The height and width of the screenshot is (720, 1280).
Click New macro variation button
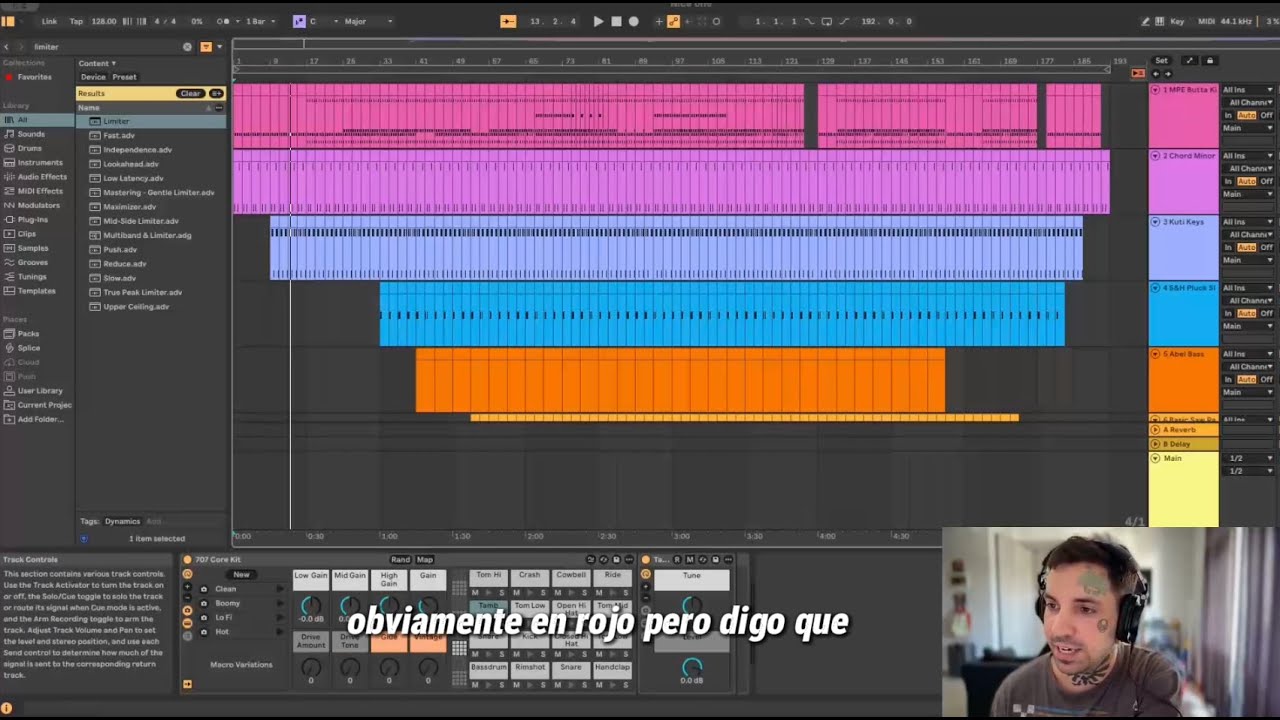tap(241, 575)
